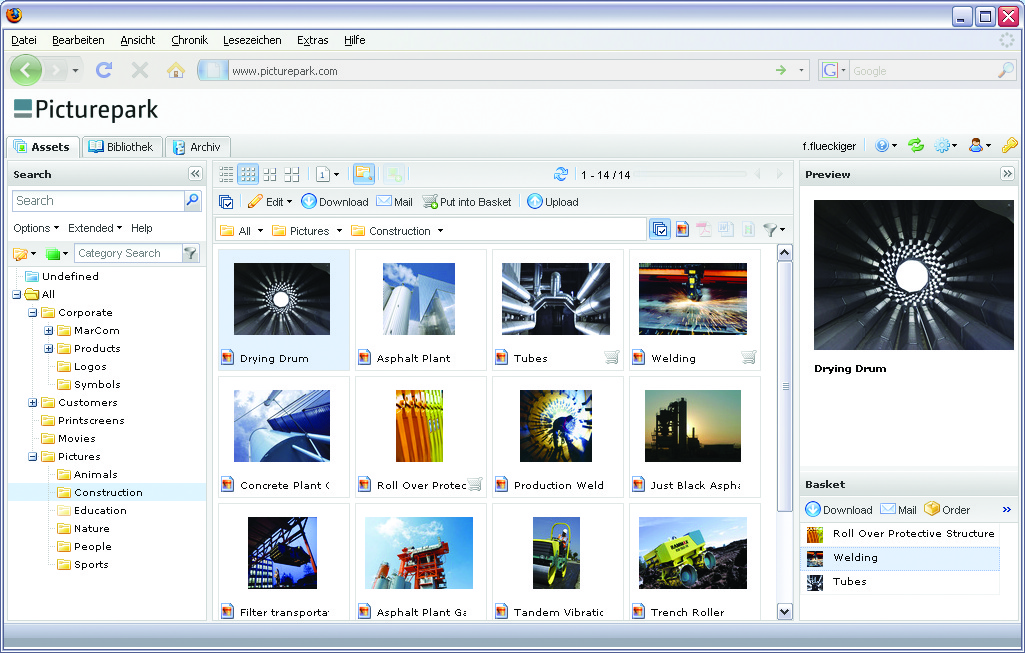Collapse the Search panel
1025x653 pixels.
(195, 173)
